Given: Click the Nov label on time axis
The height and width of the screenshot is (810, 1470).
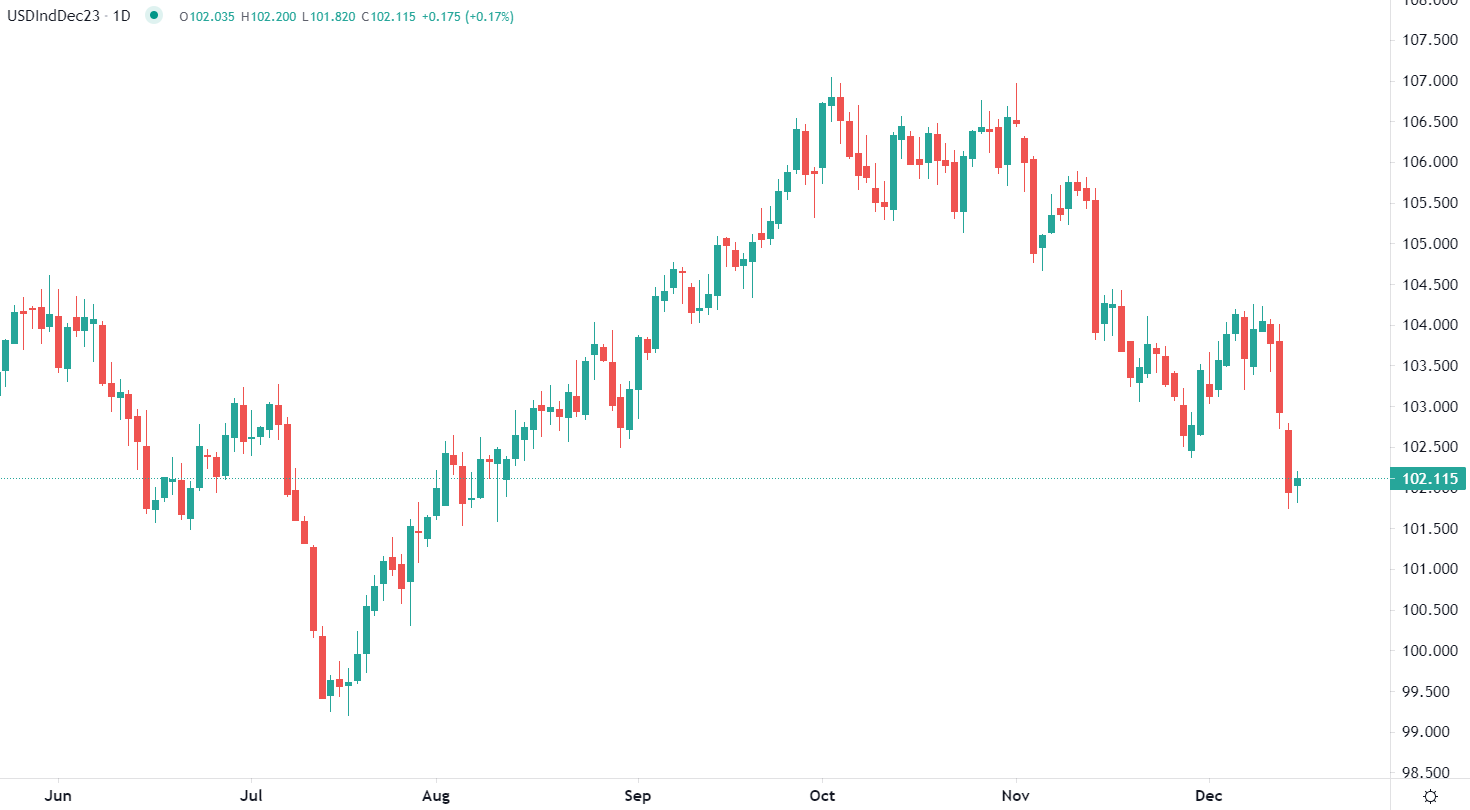Looking at the screenshot, I should pyautogui.click(x=1016, y=796).
